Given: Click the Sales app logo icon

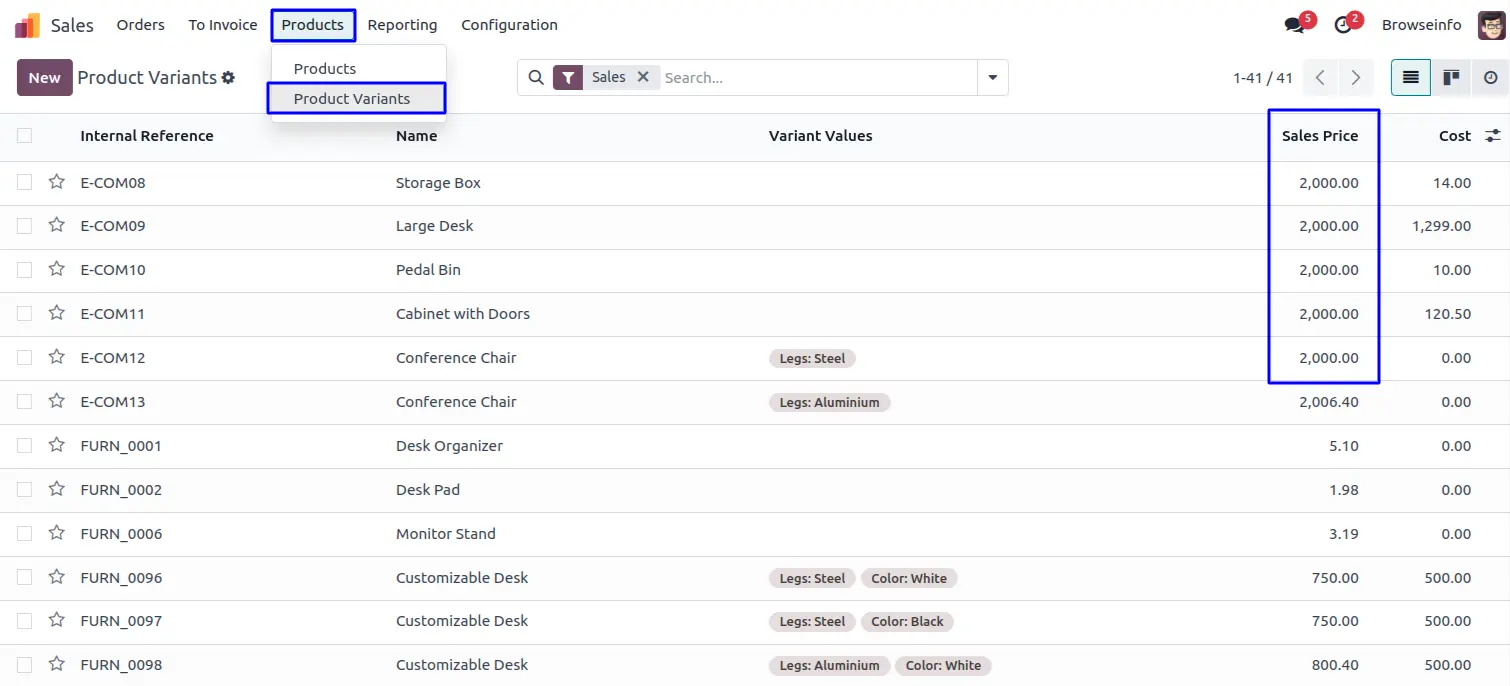Looking at the screenshot, I should pyautogui.click(x=27, y=25).
